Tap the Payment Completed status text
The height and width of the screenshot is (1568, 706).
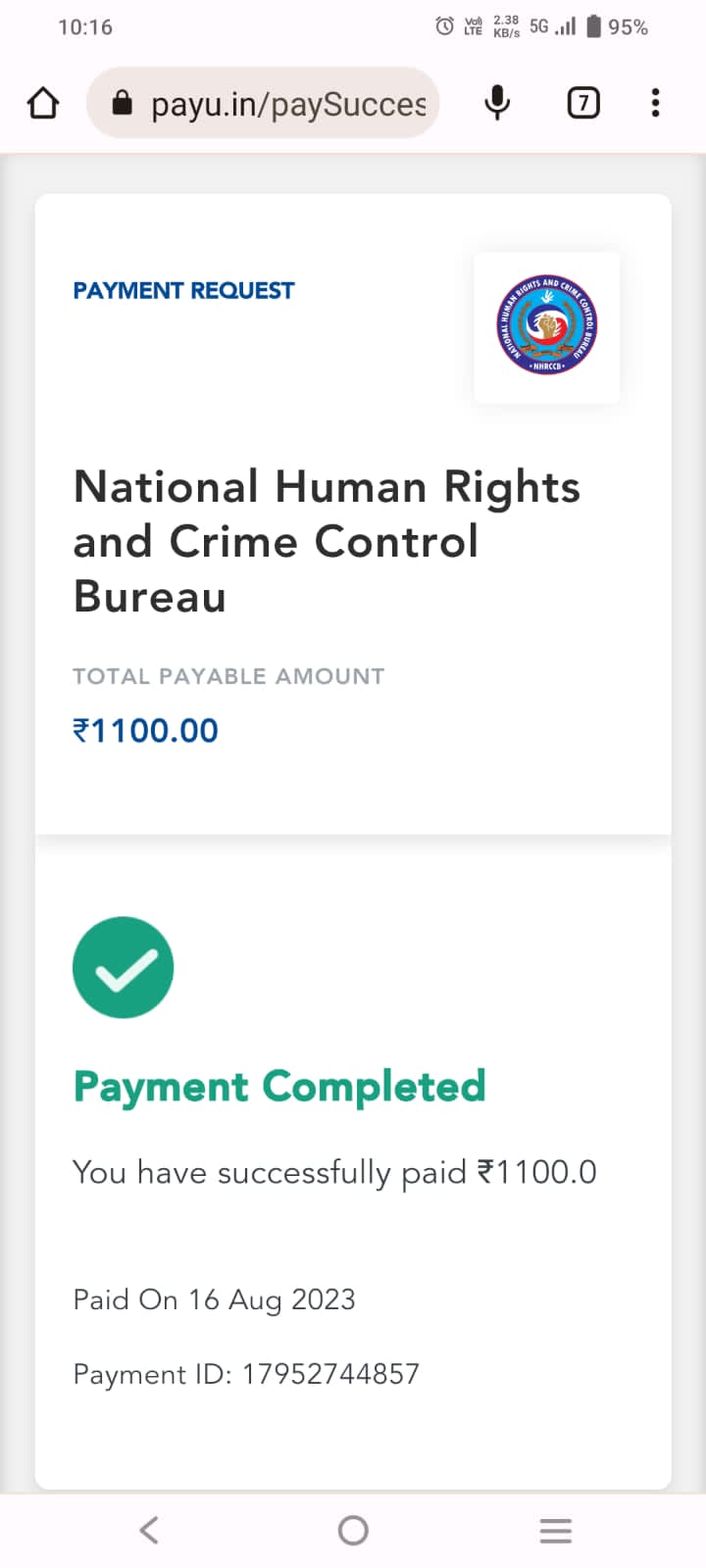[x=279, y=1087]
